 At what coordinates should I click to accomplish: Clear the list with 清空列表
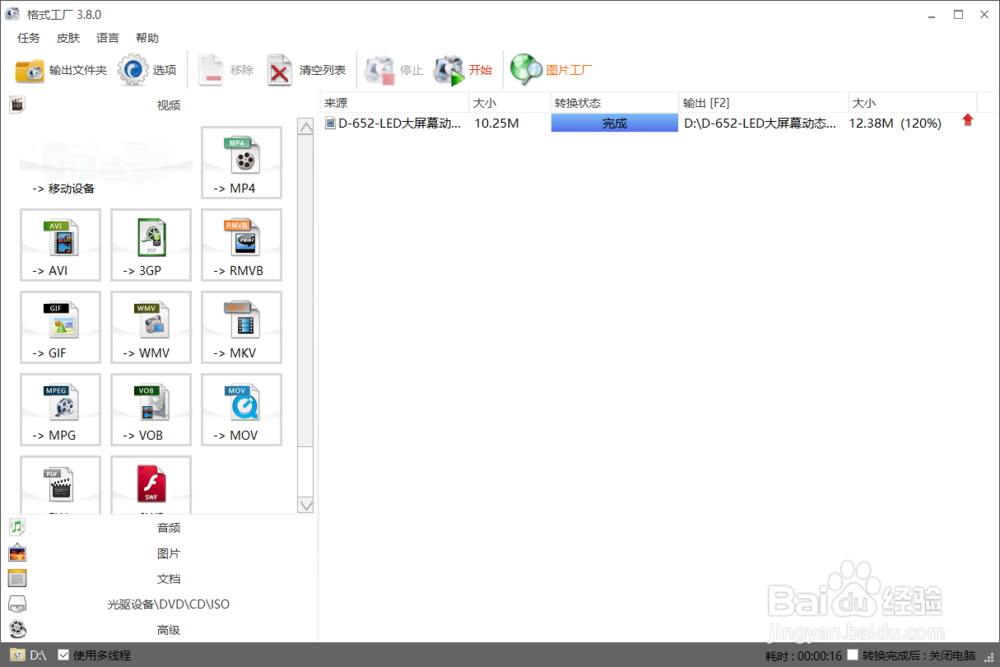[x=306, y=70]
